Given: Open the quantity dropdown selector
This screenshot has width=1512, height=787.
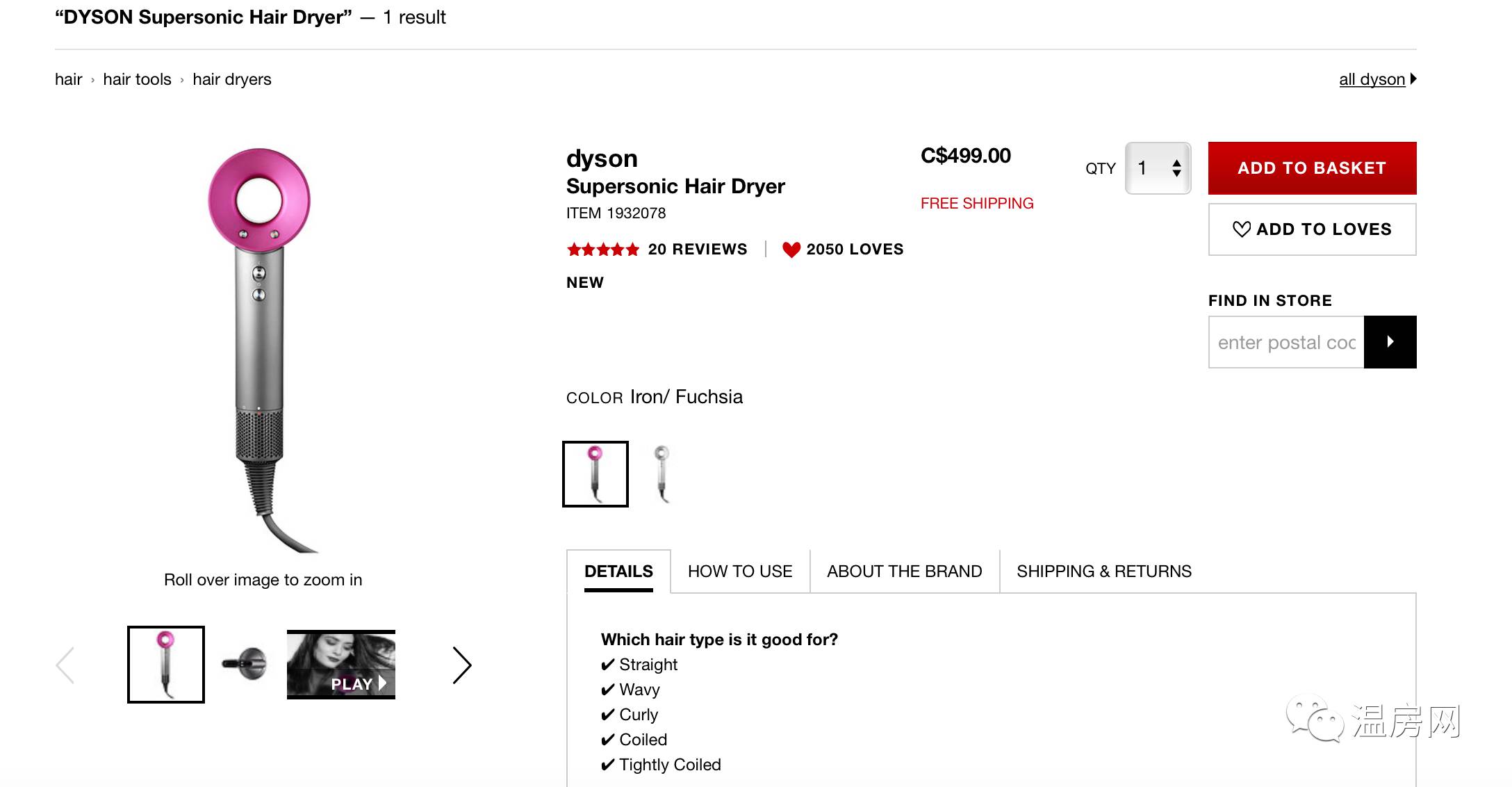Looking at the screenshot, I should click(1158, 168).
